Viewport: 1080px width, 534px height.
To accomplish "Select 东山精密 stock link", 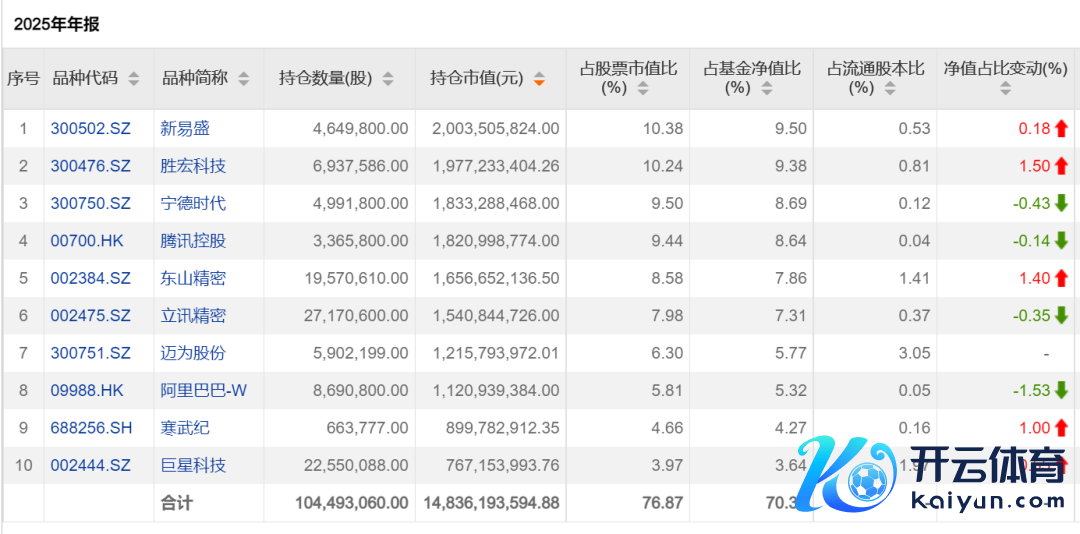I will pyautogui.click(x=193, y=278).
